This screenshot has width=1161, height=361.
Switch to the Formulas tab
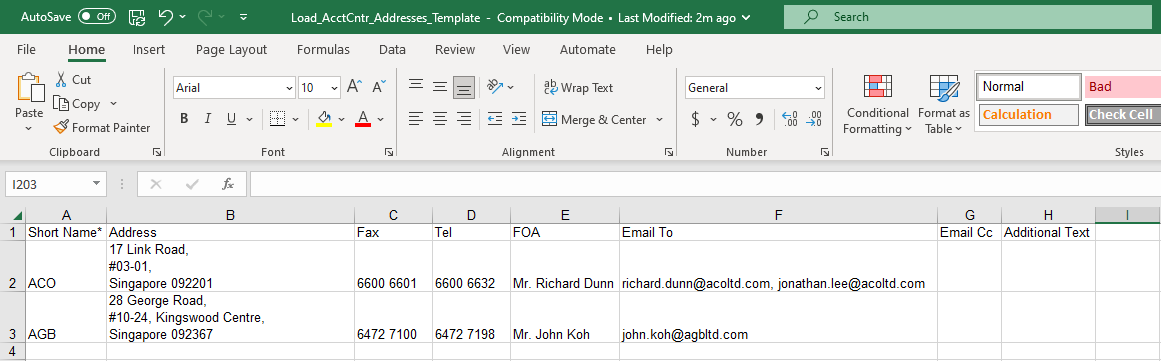pos(323,50)
